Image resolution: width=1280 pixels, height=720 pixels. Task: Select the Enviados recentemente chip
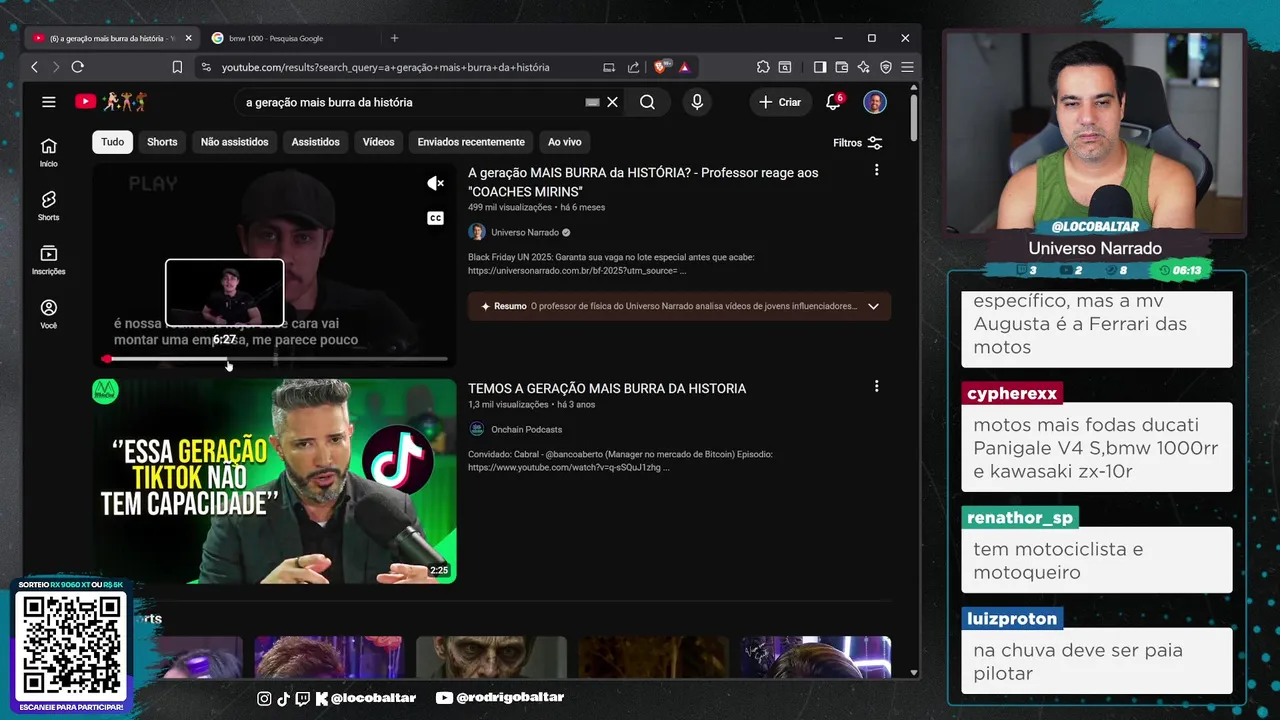471,142
